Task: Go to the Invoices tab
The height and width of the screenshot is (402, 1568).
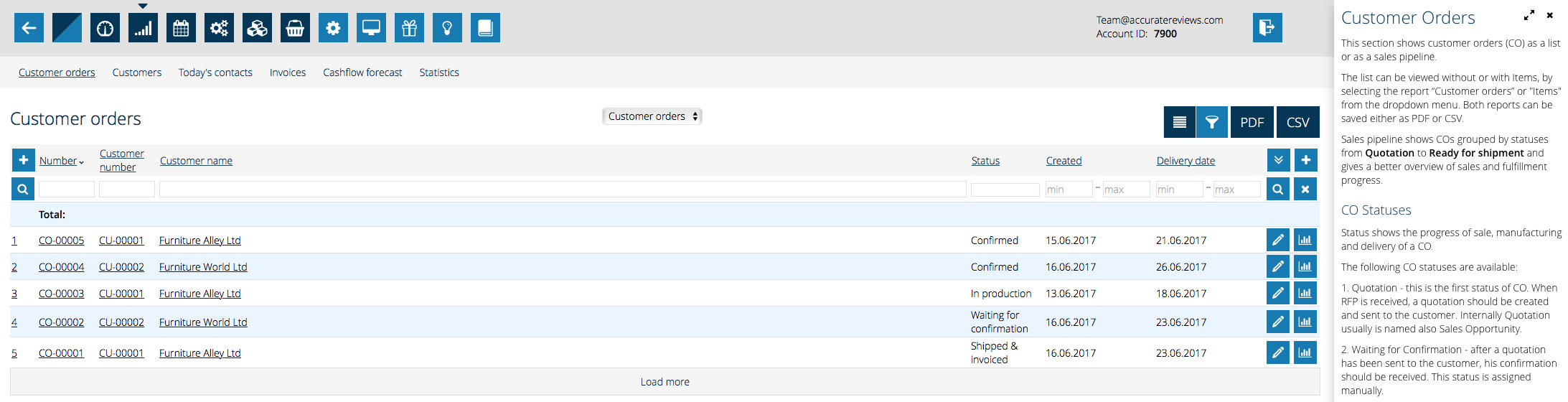Action: coord(287,73)
